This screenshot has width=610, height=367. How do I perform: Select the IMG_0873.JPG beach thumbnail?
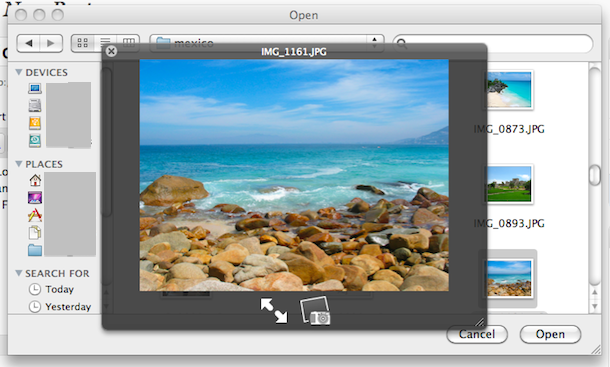510,90
